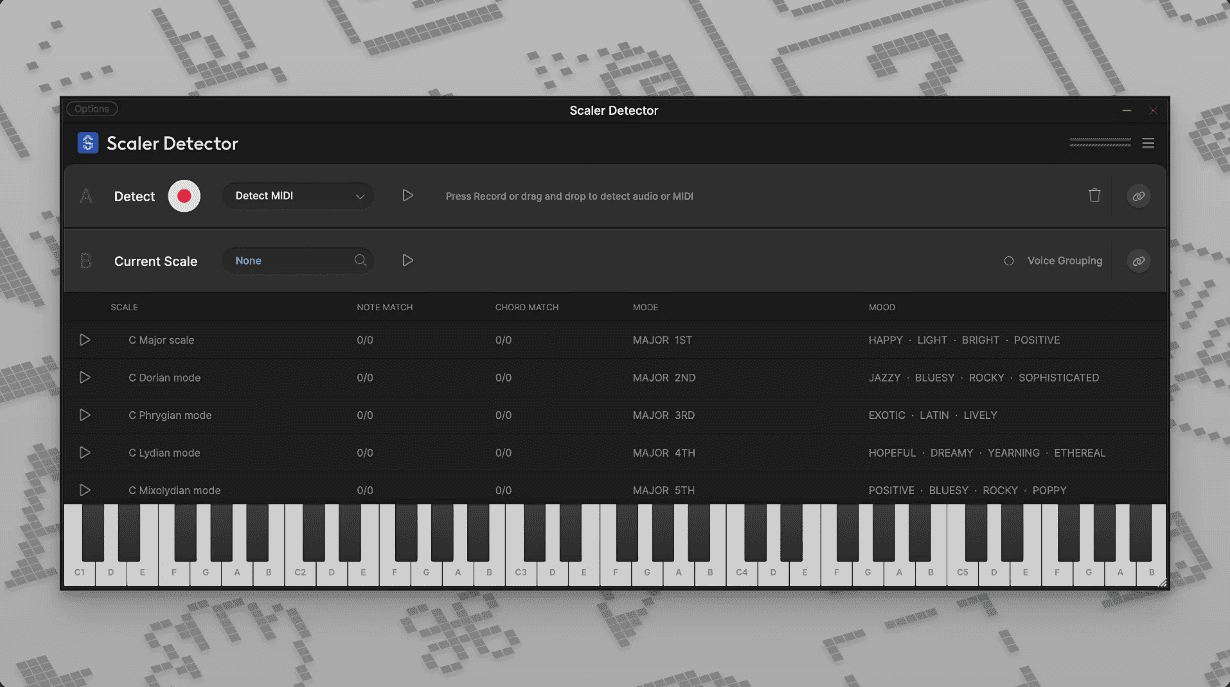
Task: Click the HOPEFUL mood tag
Action: [x=892, y=453]
